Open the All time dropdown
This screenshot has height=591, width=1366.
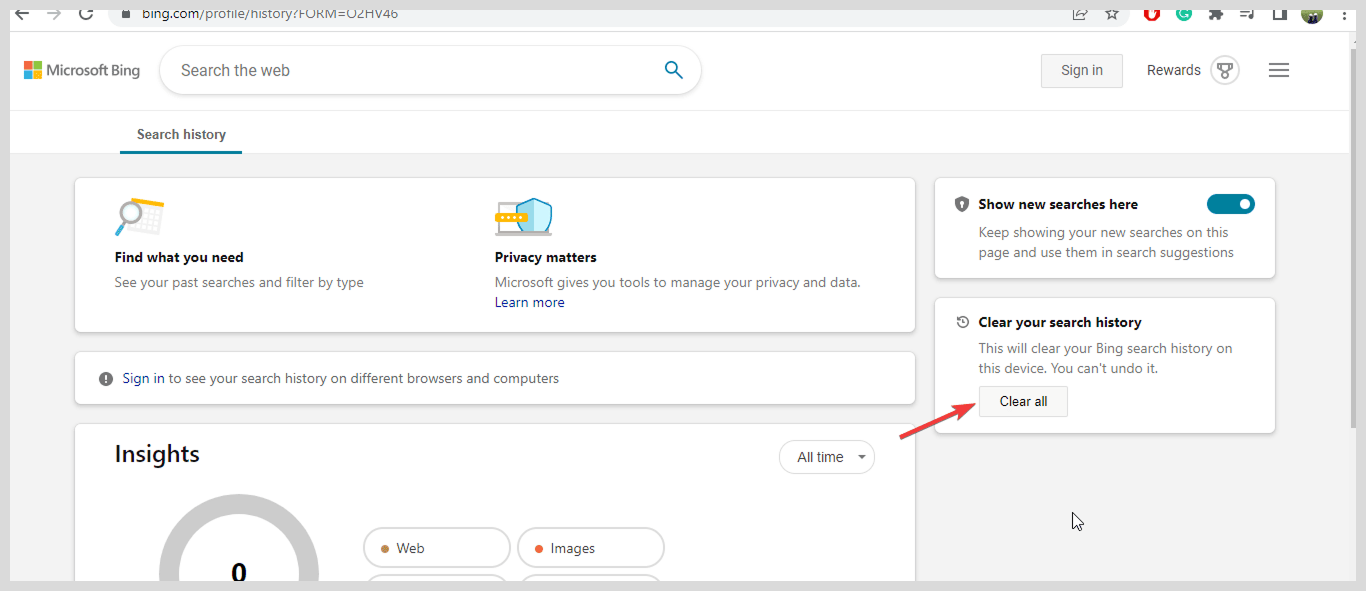click(826, 456)
